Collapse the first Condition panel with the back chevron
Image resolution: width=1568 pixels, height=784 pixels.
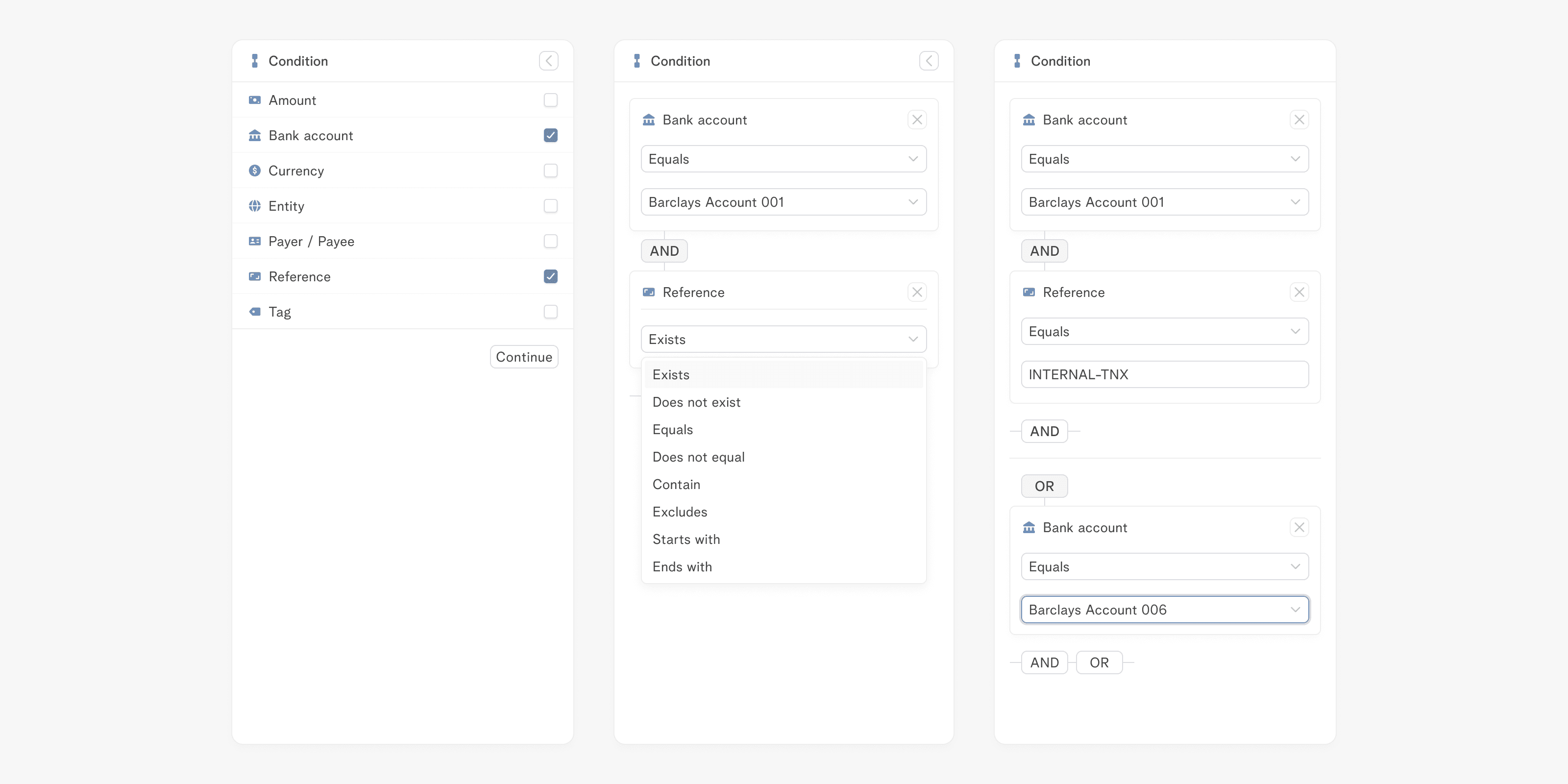pyautogui.click(x=548, y=61)
